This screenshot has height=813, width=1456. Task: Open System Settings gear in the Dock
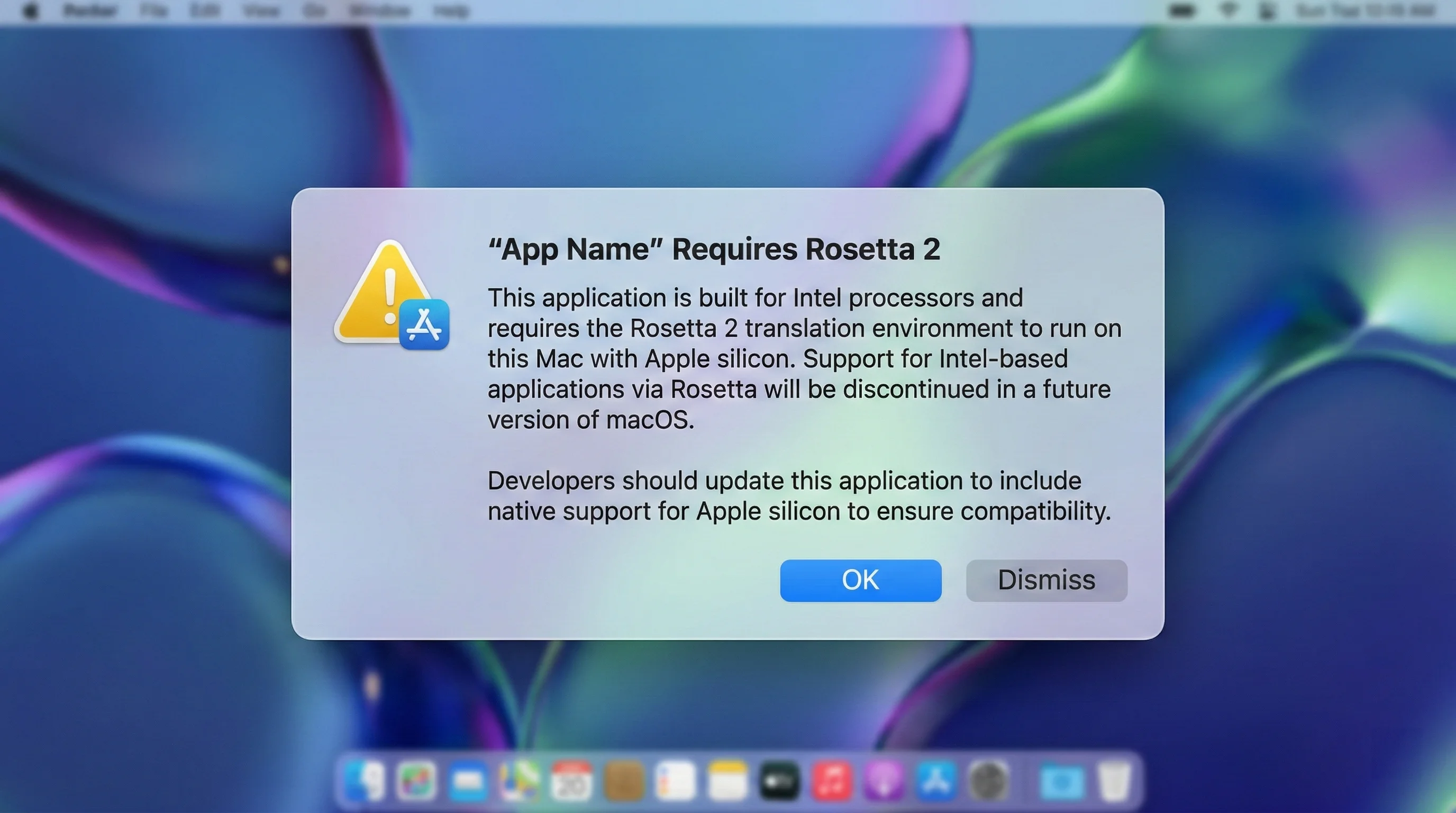[988, 781]
